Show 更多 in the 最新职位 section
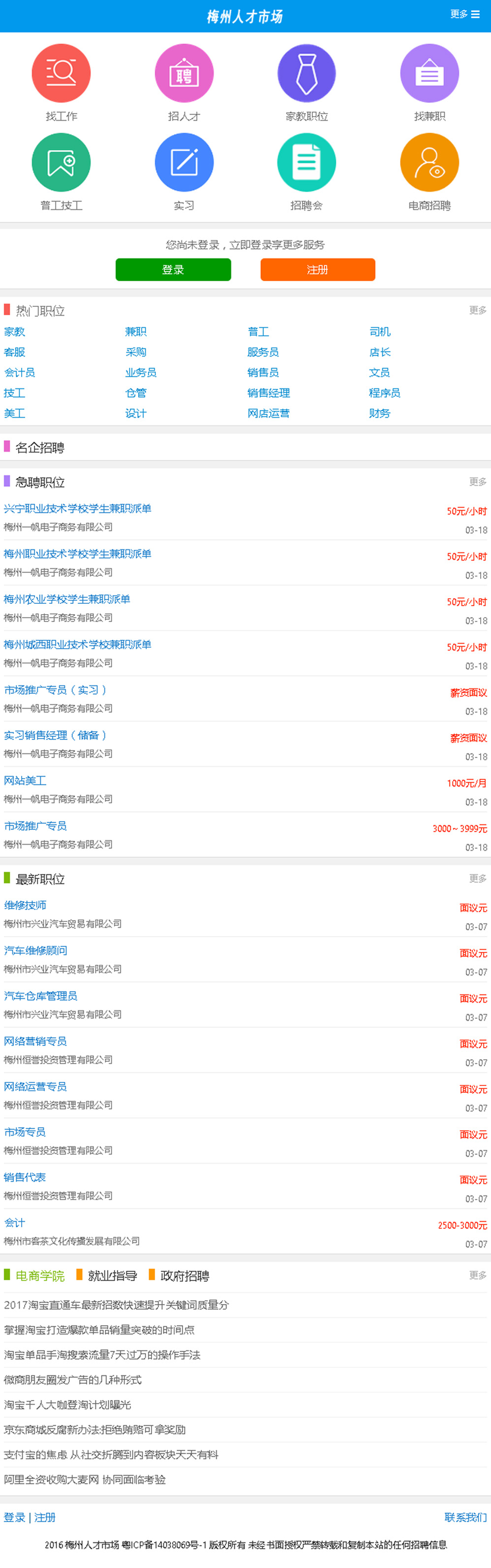 (478, 879)
